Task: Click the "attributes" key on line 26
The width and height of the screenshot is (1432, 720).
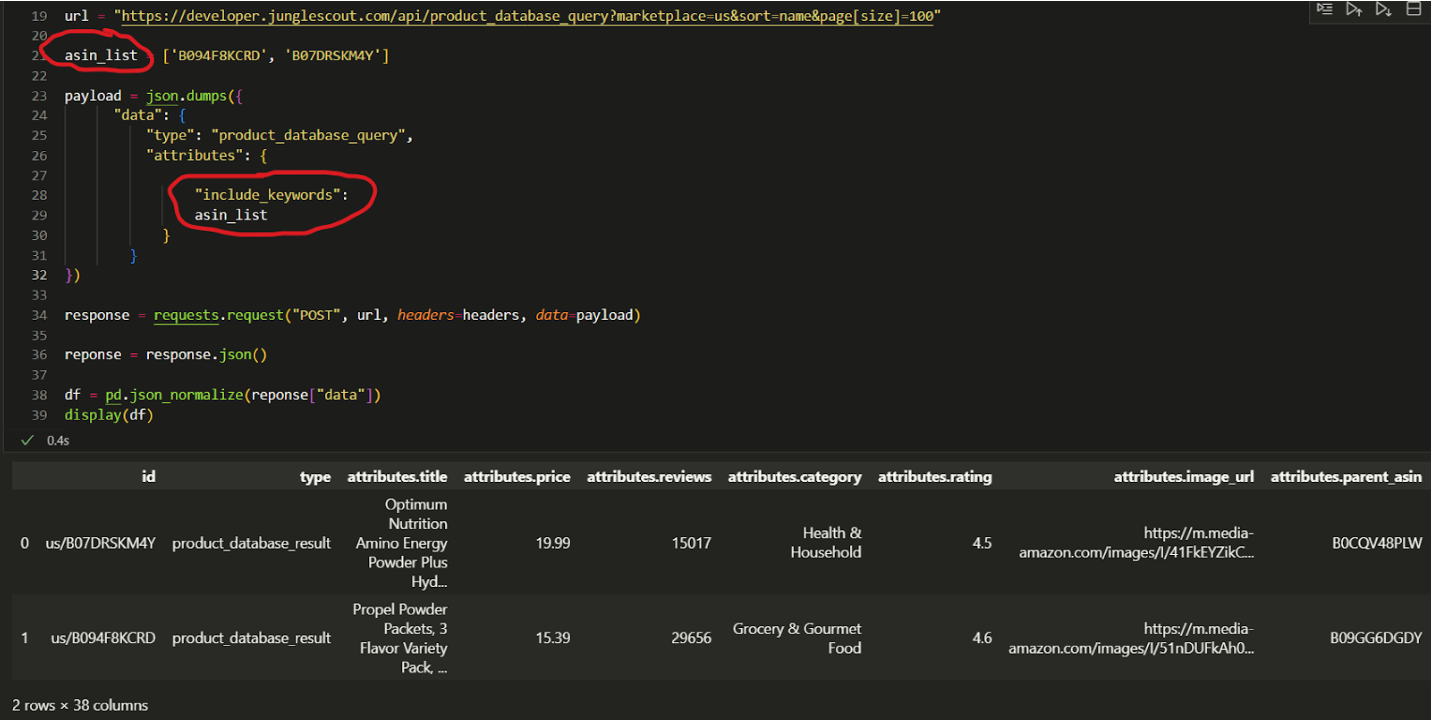Action: tap(194, 155)
